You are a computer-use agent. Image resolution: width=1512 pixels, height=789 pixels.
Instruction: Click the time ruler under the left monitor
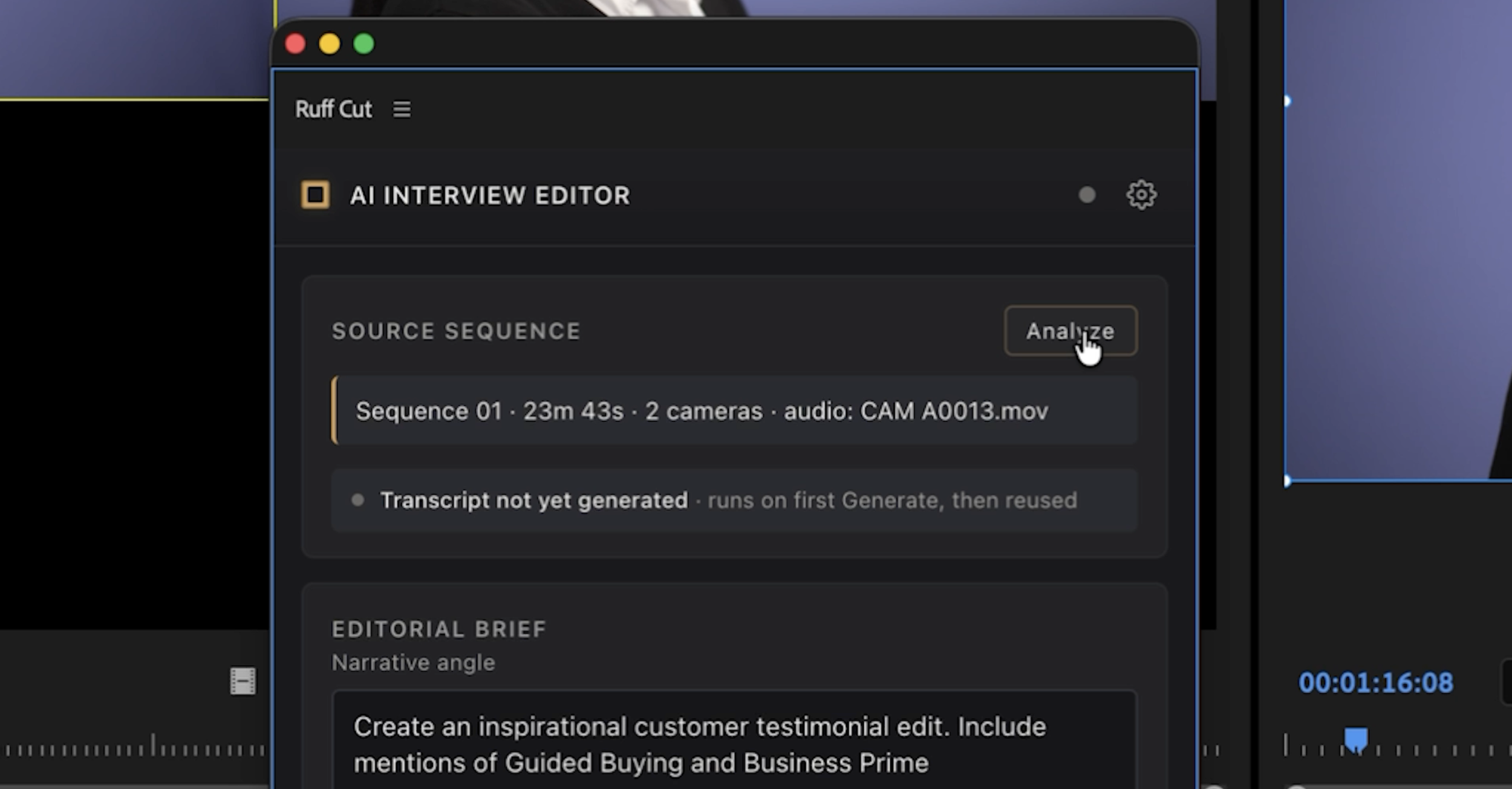tap(134, 747)
